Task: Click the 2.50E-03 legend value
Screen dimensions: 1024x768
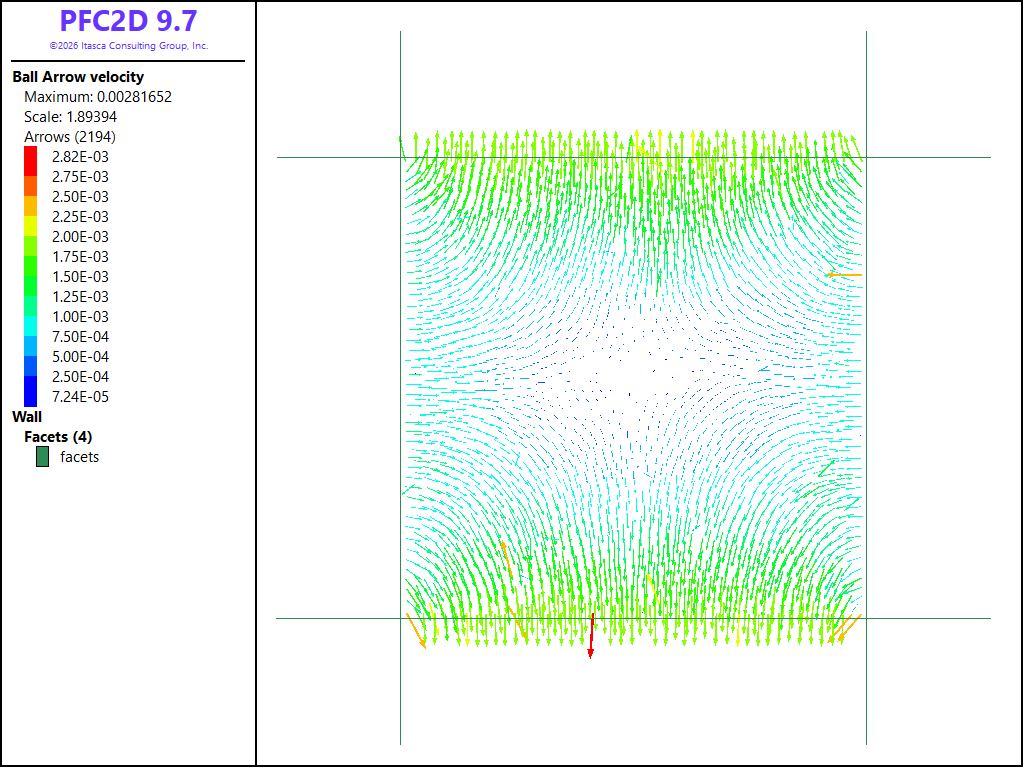Action: click(x=80, y=197)
